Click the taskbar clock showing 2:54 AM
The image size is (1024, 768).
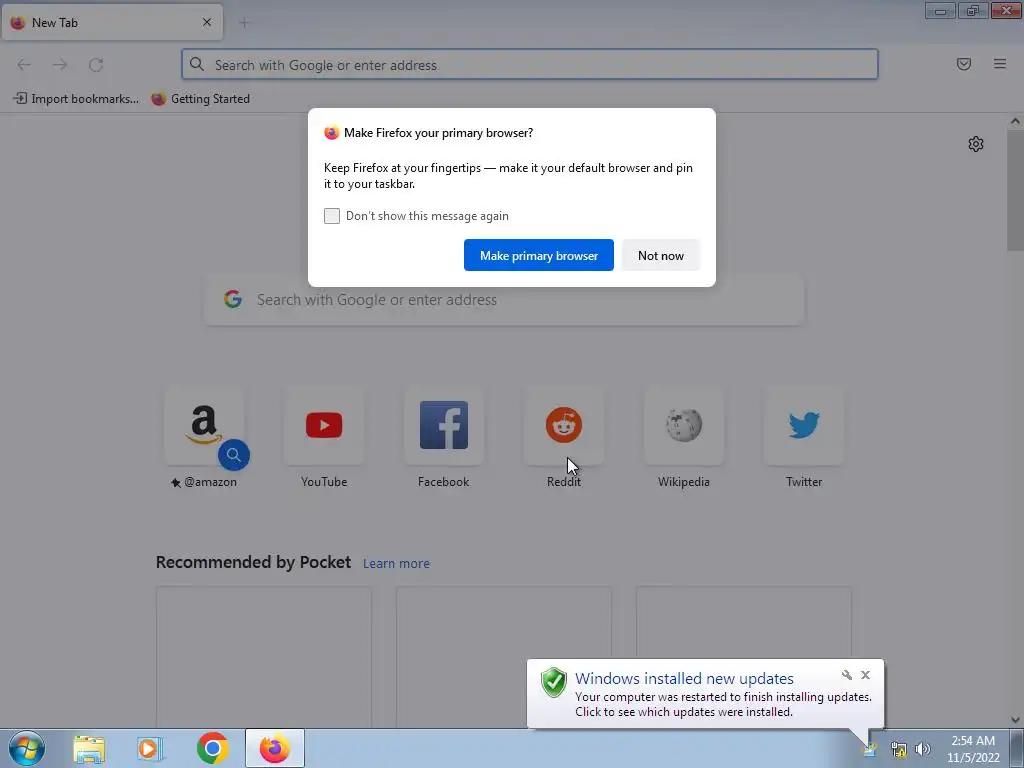[x=973, y=749]
